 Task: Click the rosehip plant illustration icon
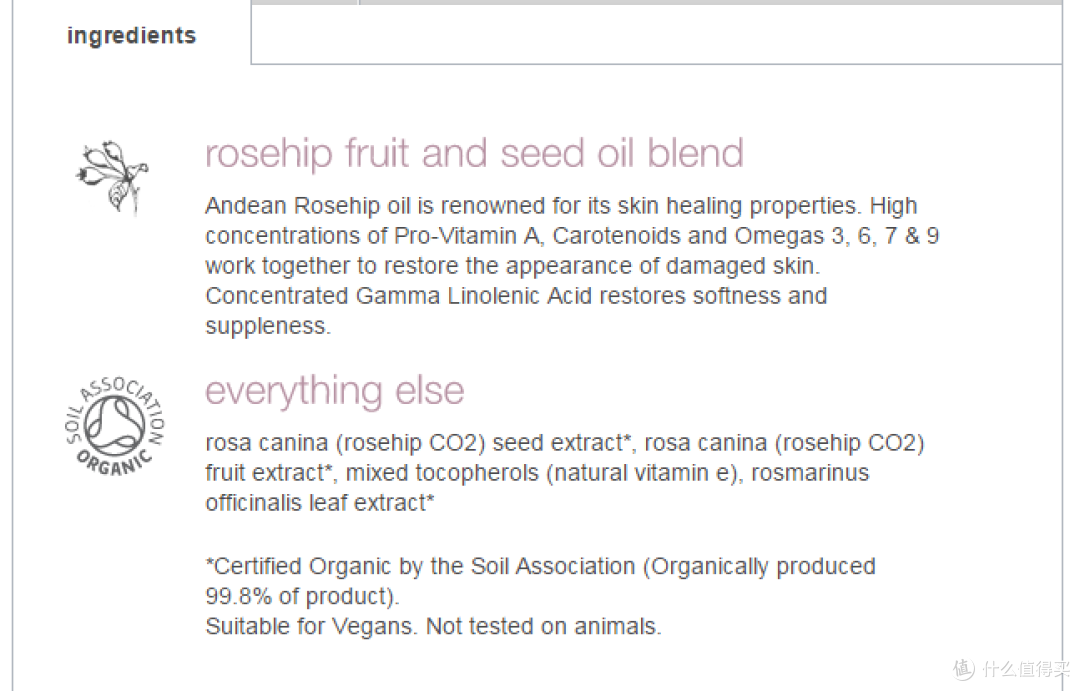pos(112,177)
